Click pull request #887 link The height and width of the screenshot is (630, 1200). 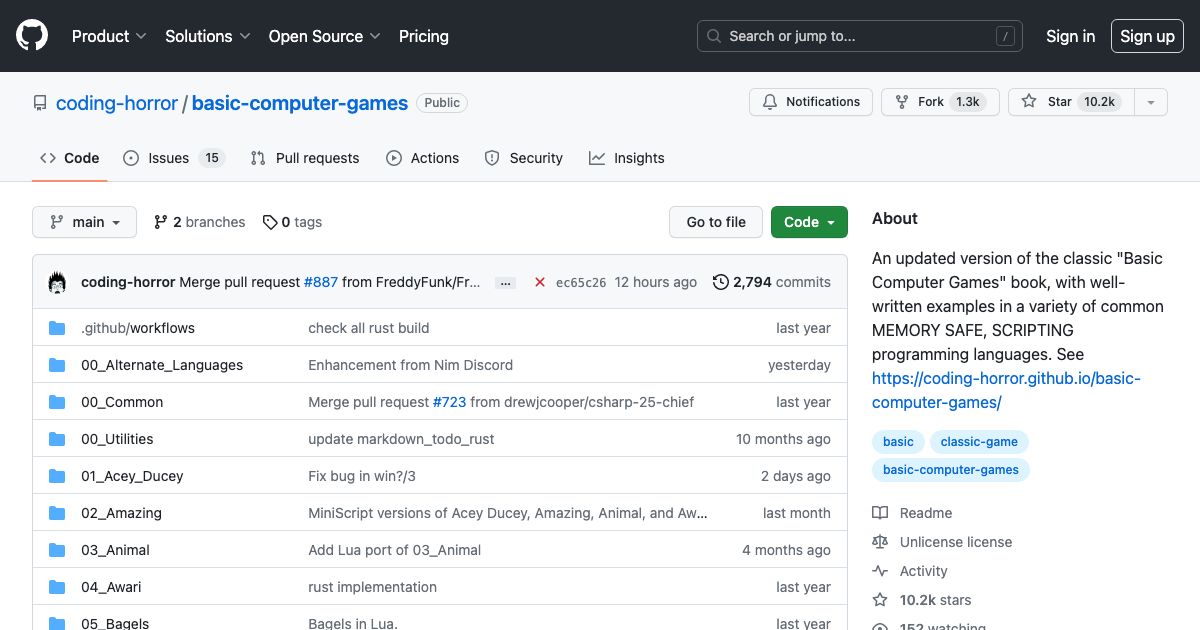click(x=321, y=282)
